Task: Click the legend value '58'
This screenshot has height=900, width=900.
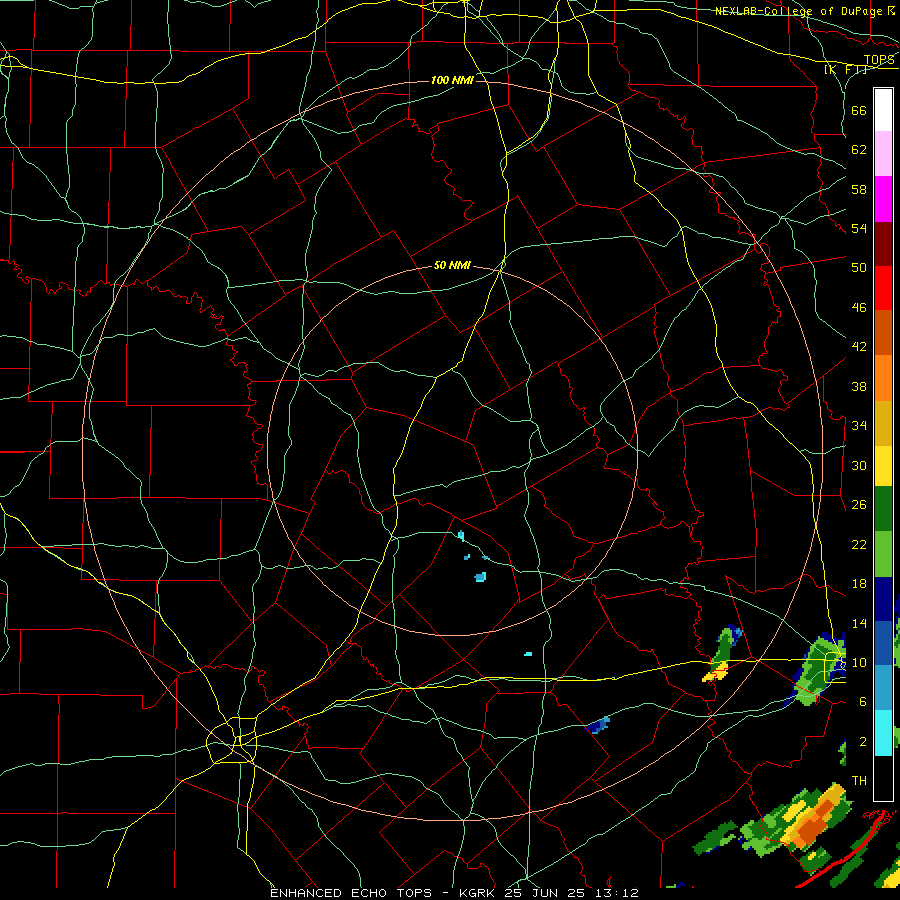Action: [x=859, y=189]
